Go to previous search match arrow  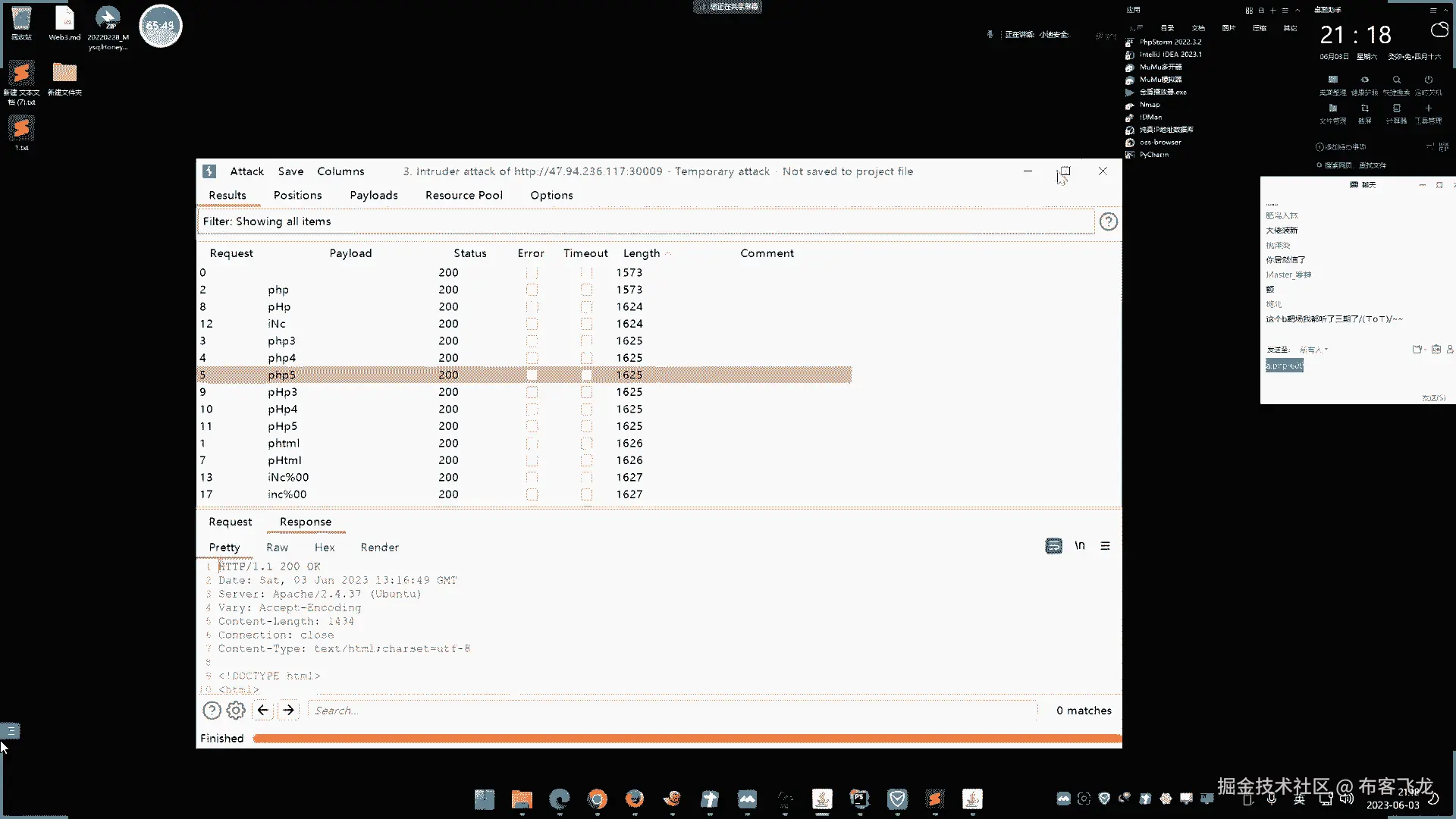click(262, 711)
